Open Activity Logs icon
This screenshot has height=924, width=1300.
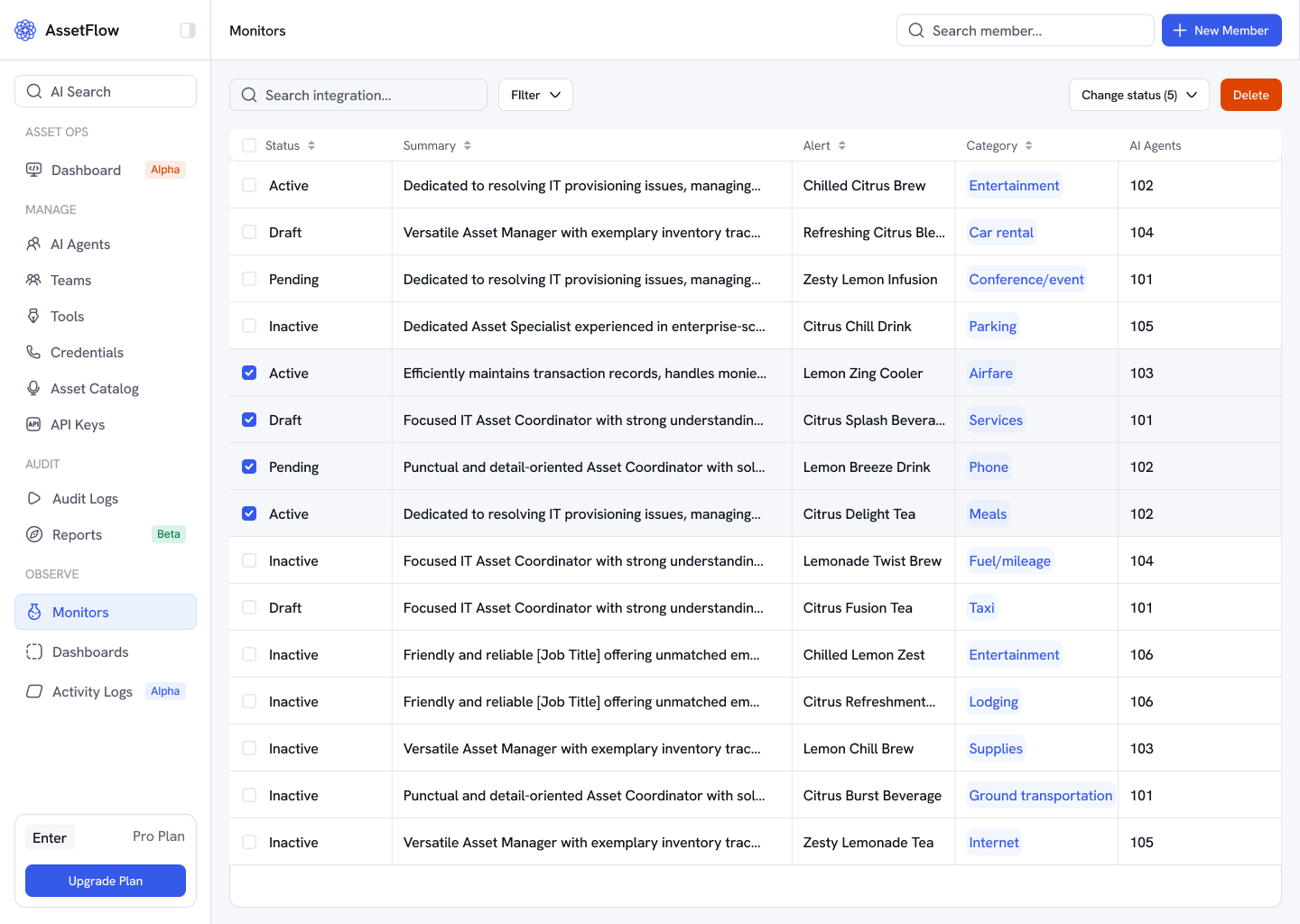pyautogui.click(x=34, y=691)
